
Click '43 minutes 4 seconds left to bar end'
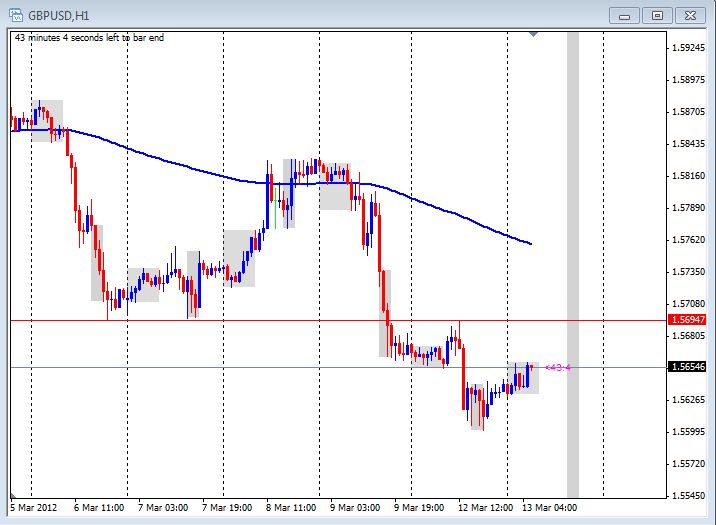[89, 38]
